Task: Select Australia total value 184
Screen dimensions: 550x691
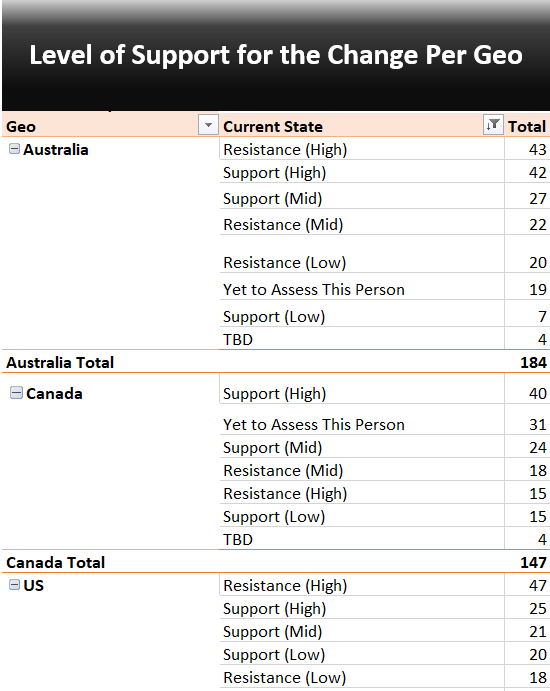Action: [533, 362]
